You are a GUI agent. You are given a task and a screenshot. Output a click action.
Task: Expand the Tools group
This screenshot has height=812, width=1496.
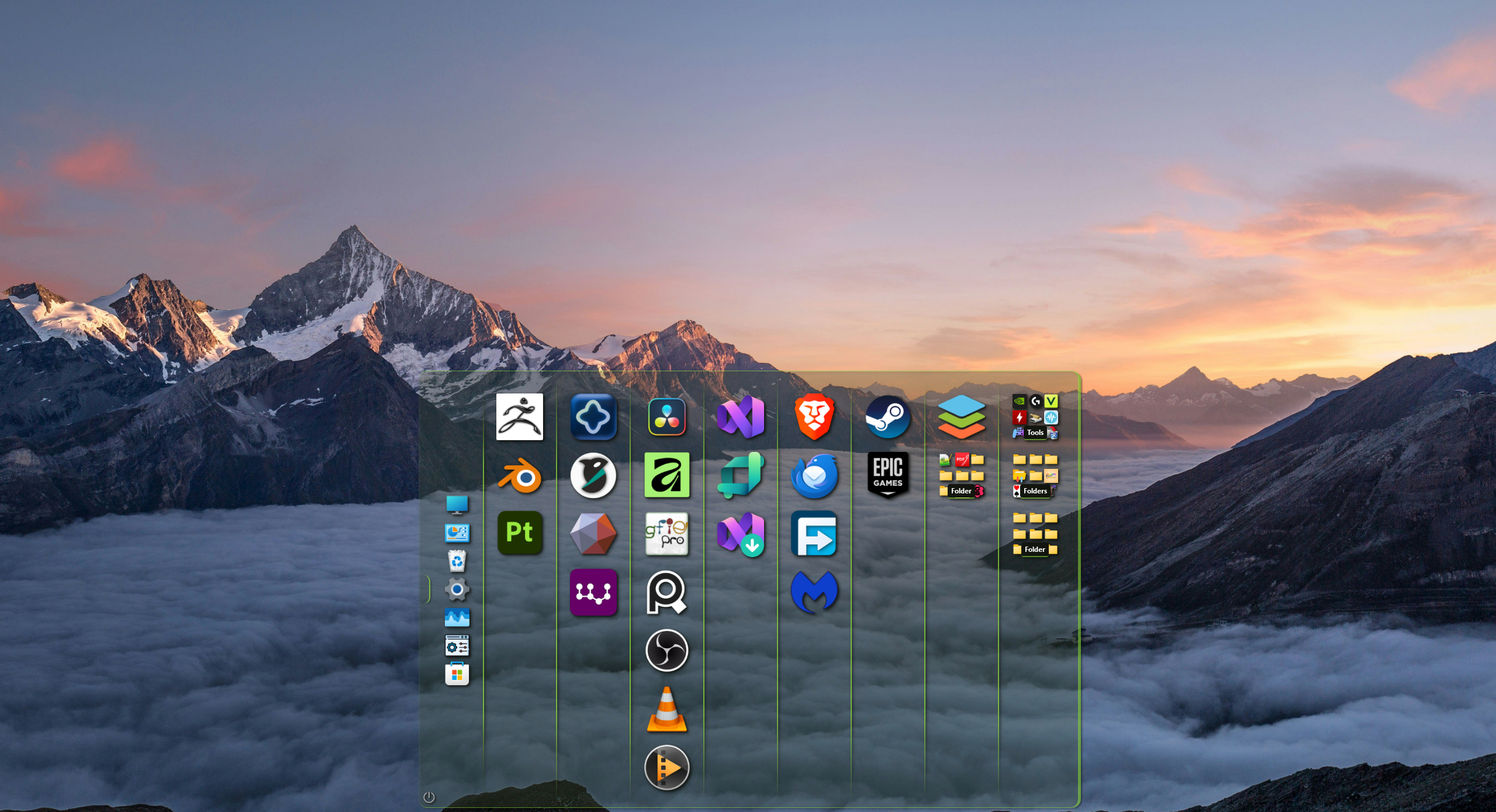tap(1035, 417)
